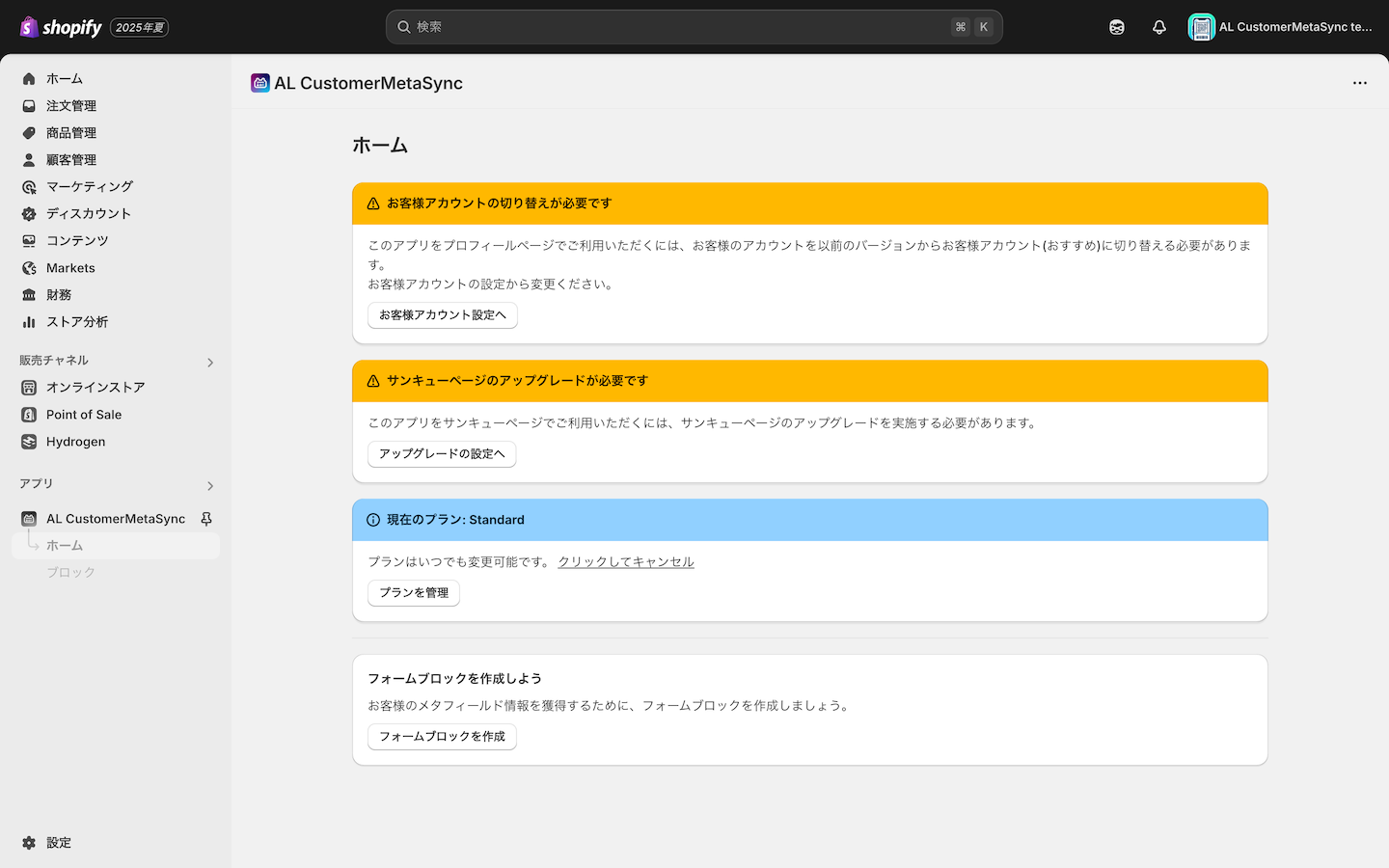1389x868 pixels.
Task: Open ディスカウント section
Action: click(116, 214)
